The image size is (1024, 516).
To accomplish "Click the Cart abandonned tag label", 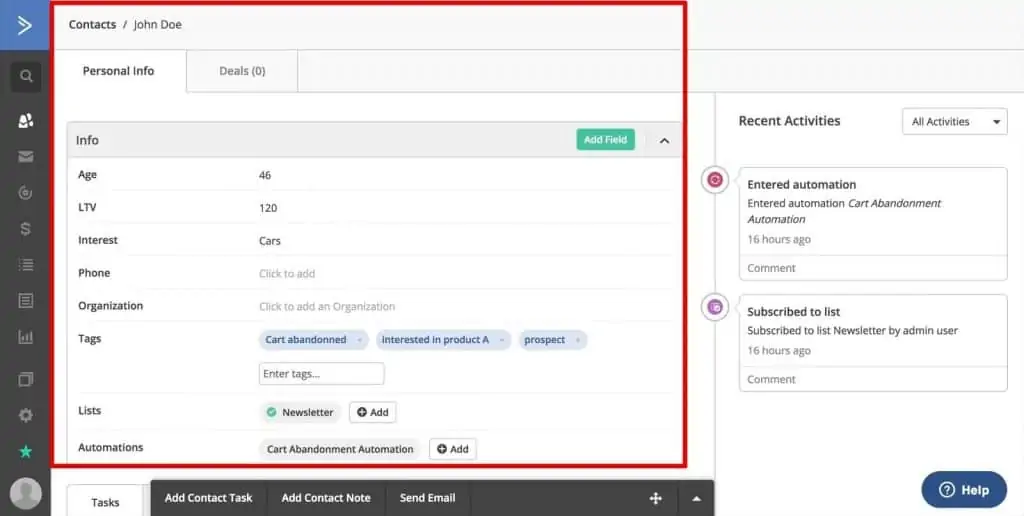I will pyautogui.click(x=306, y=340).
